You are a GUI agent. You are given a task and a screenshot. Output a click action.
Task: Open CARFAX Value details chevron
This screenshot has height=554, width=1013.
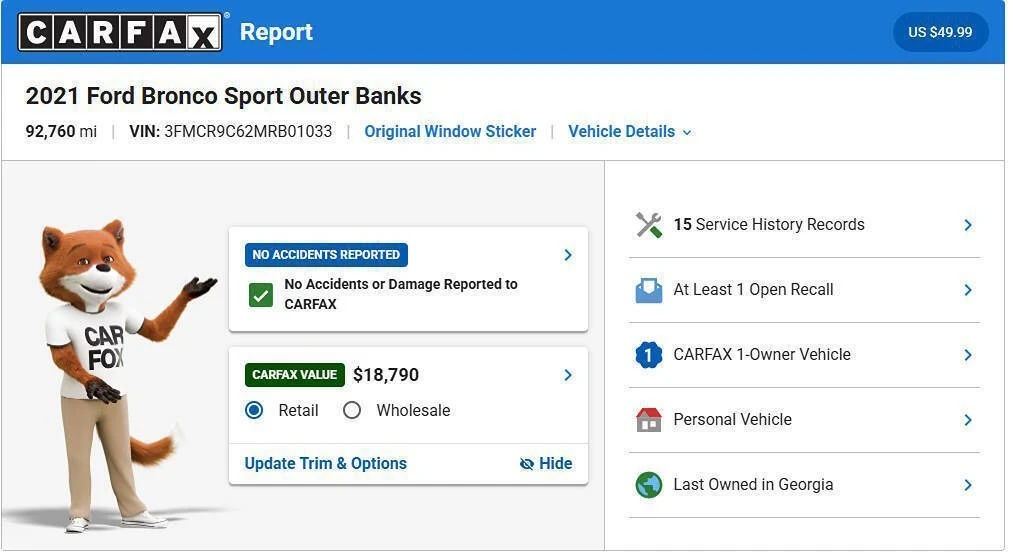tap(568, 375)
